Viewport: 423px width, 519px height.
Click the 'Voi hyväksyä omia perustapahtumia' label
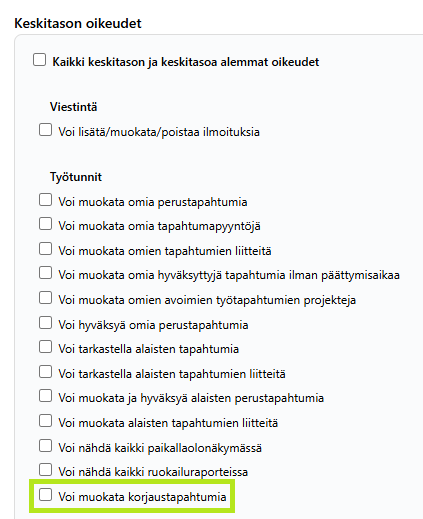pos(153,325)
